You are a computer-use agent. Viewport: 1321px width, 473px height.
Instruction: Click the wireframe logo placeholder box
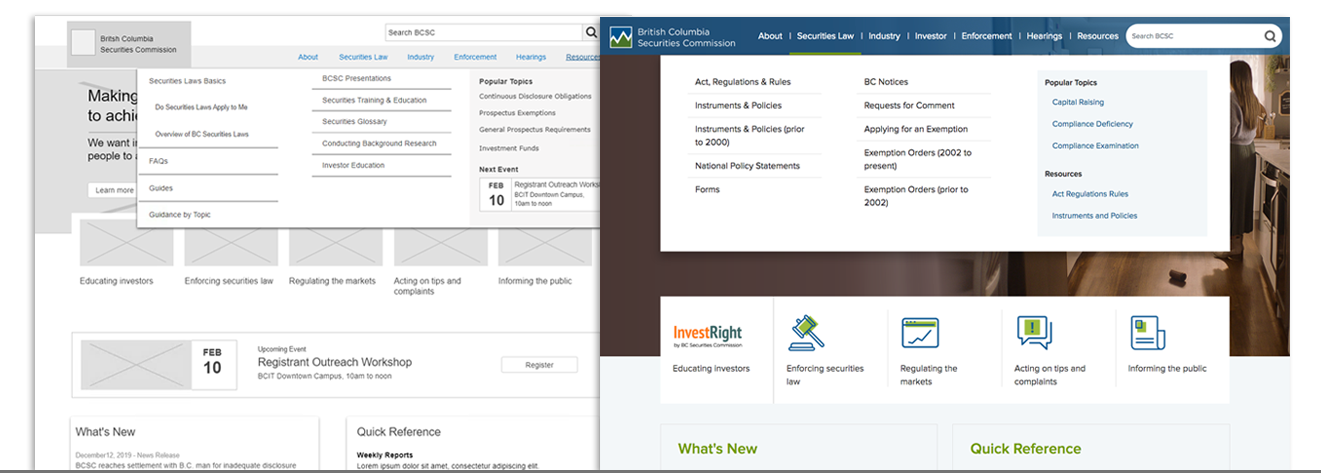(82, 44)
